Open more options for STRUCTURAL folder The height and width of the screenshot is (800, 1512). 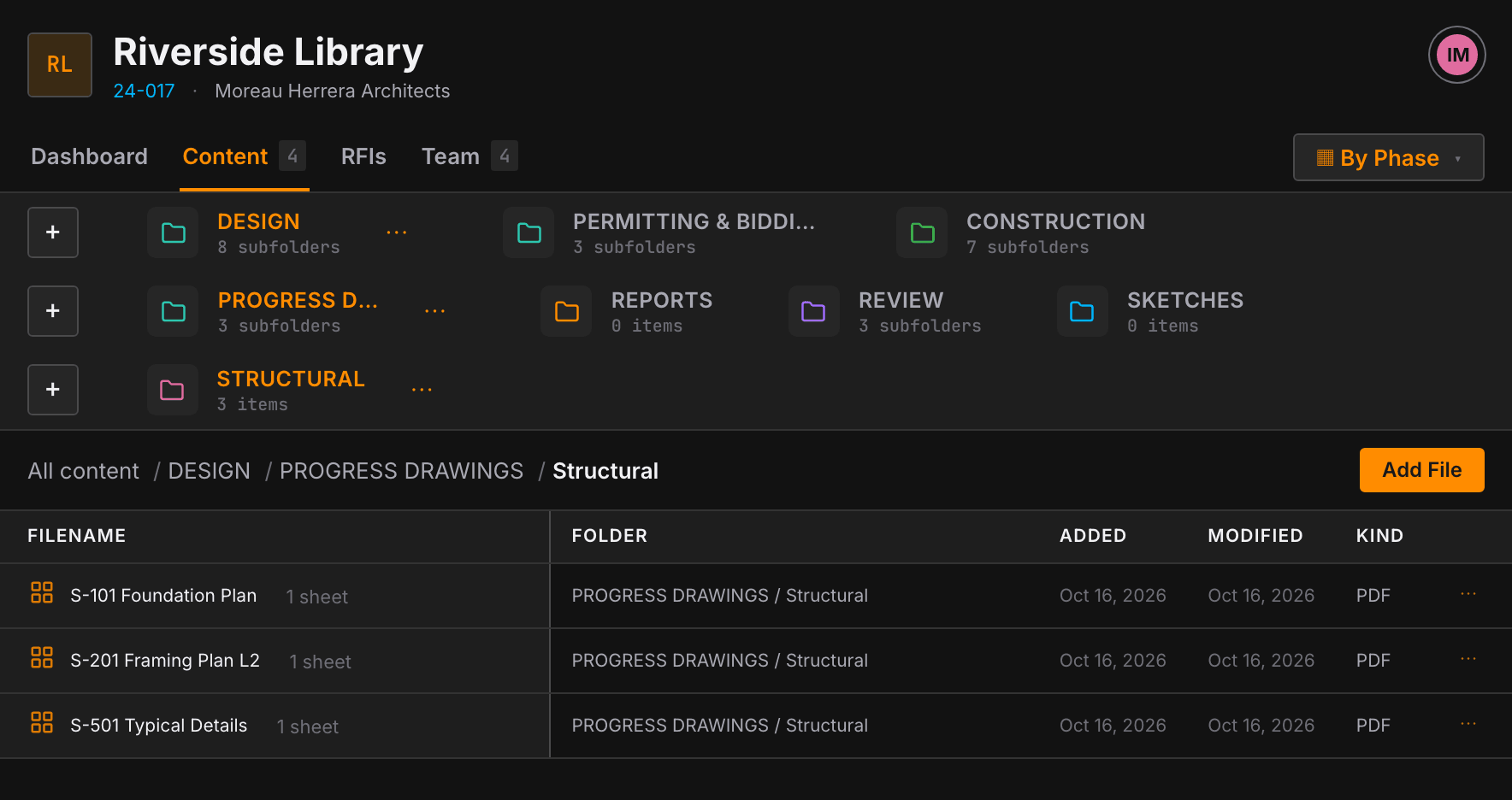point(422,390)
